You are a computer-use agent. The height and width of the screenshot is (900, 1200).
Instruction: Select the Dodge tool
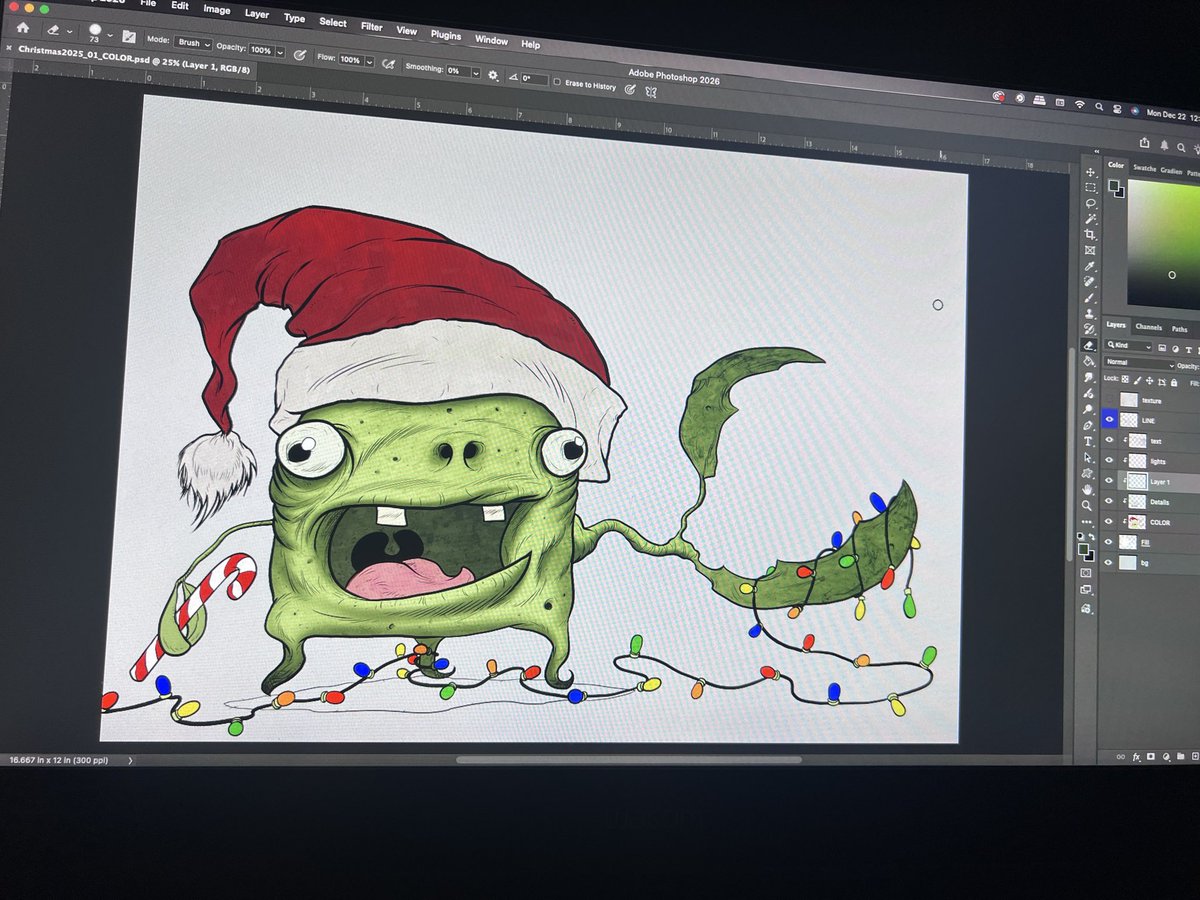(x=1088, y=408)
